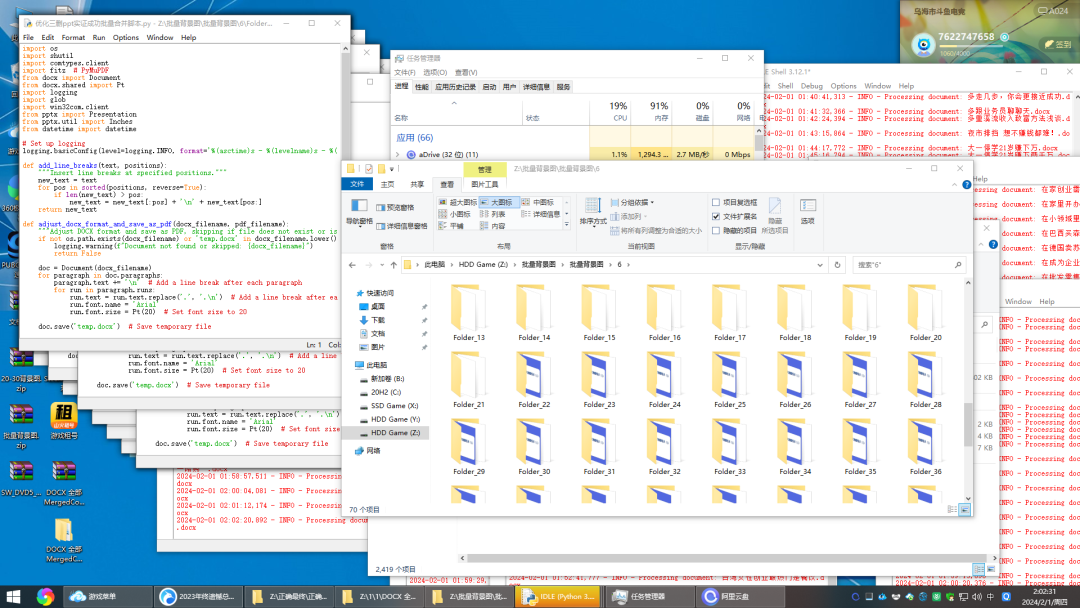Expand the aDrive process row in Task Manager
1080x608 pixels.
point(397,155)
